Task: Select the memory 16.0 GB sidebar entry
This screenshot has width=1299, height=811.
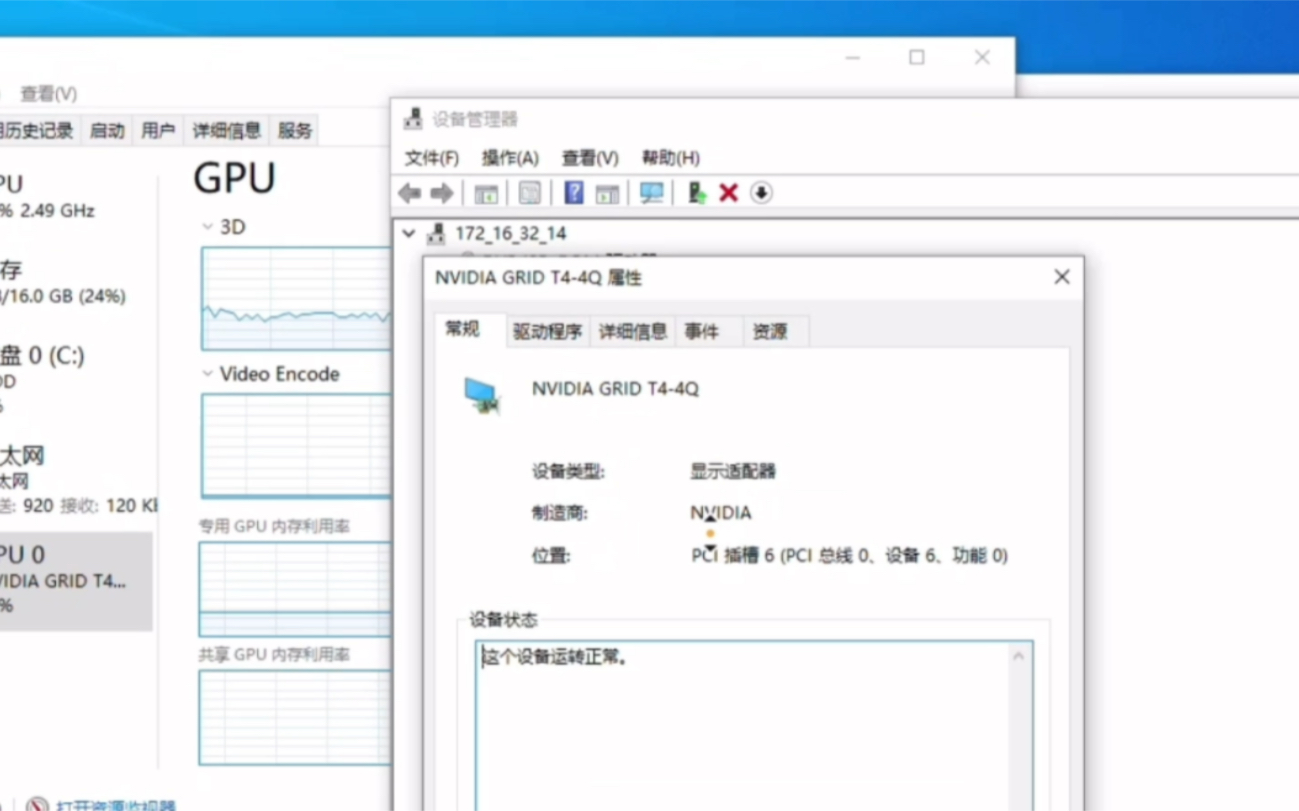Action: tap(76, 282)
